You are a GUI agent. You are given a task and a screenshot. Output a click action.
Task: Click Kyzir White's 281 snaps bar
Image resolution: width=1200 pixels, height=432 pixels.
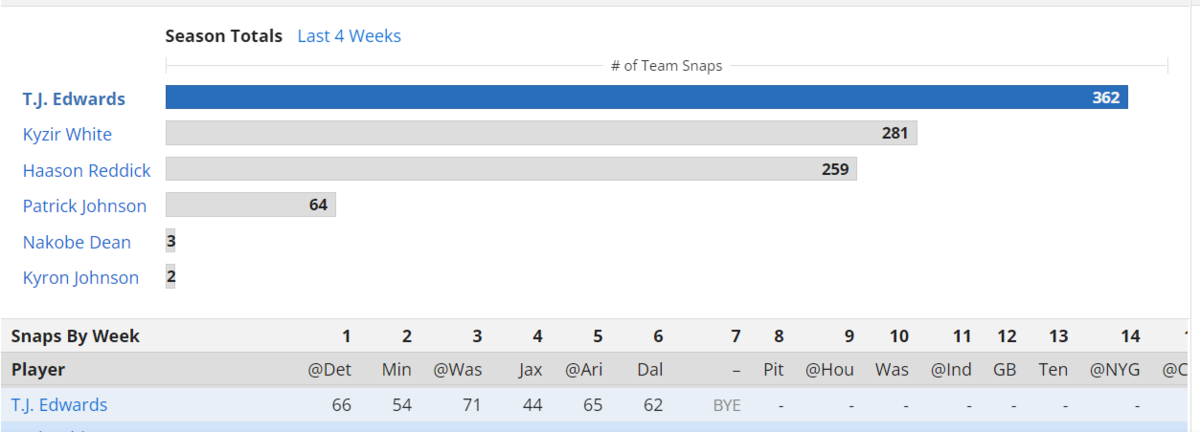[540, 133]
